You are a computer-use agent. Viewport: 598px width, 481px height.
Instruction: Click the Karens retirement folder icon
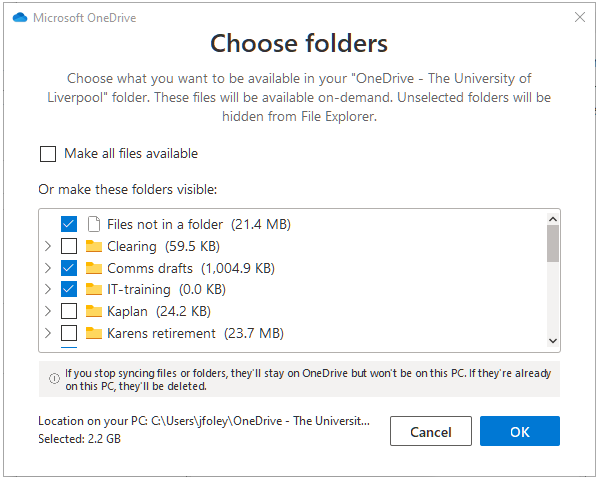click(x=94, y=333)
